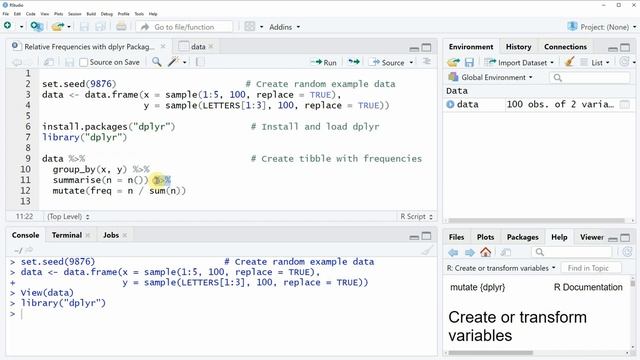Switch to Relative Frequencies with dplyr script tab

click(x=89, y=47)
